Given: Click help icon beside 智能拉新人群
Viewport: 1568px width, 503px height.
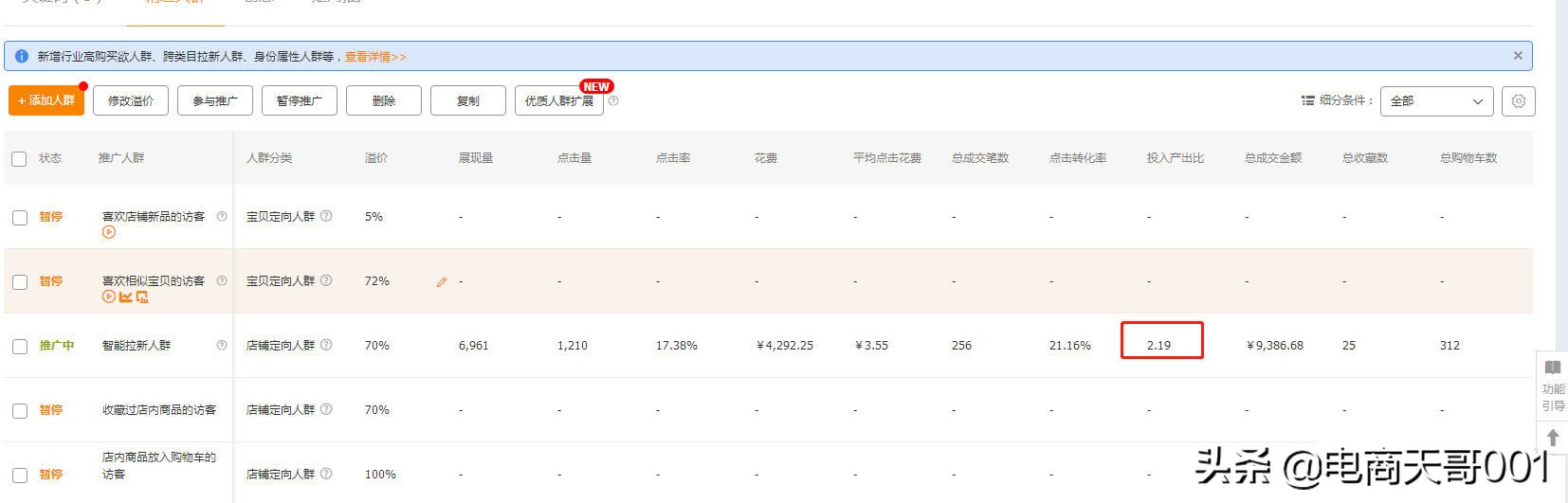Looking at the screenshot, I should coord(222,345).
